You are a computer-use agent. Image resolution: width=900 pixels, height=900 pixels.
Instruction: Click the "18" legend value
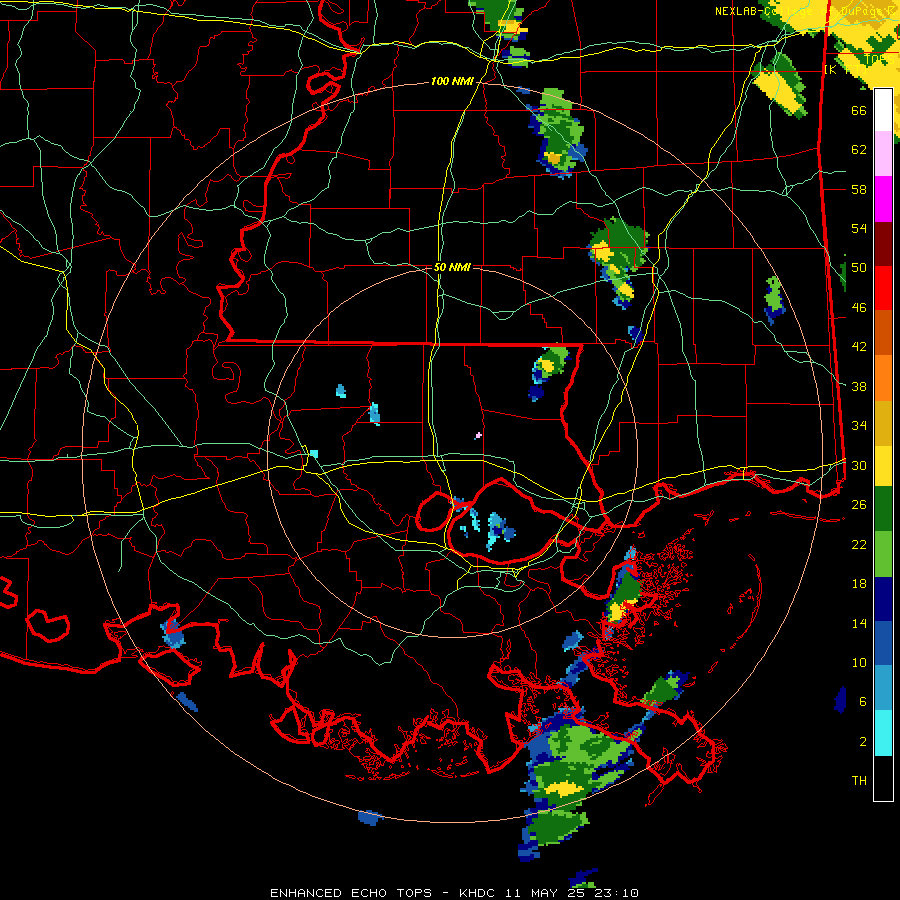coord(859,584)
